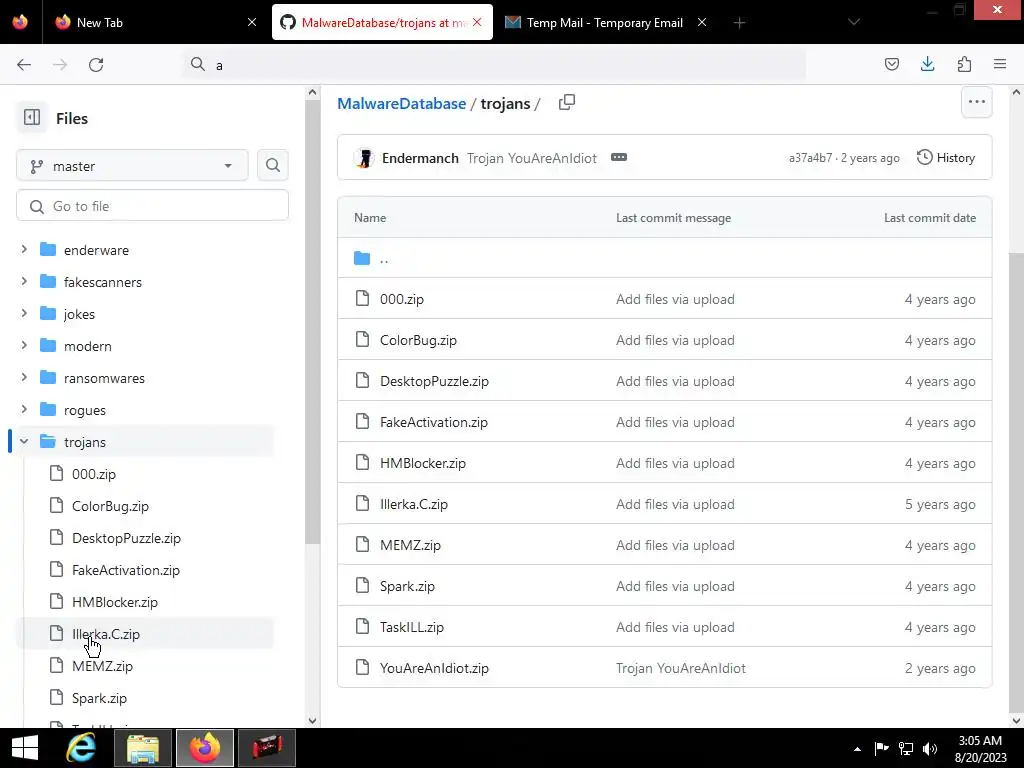Expand the rogues folder chevron
Image resolution: width=1024 pixels, height=768 pixels.
coord(24,409)
